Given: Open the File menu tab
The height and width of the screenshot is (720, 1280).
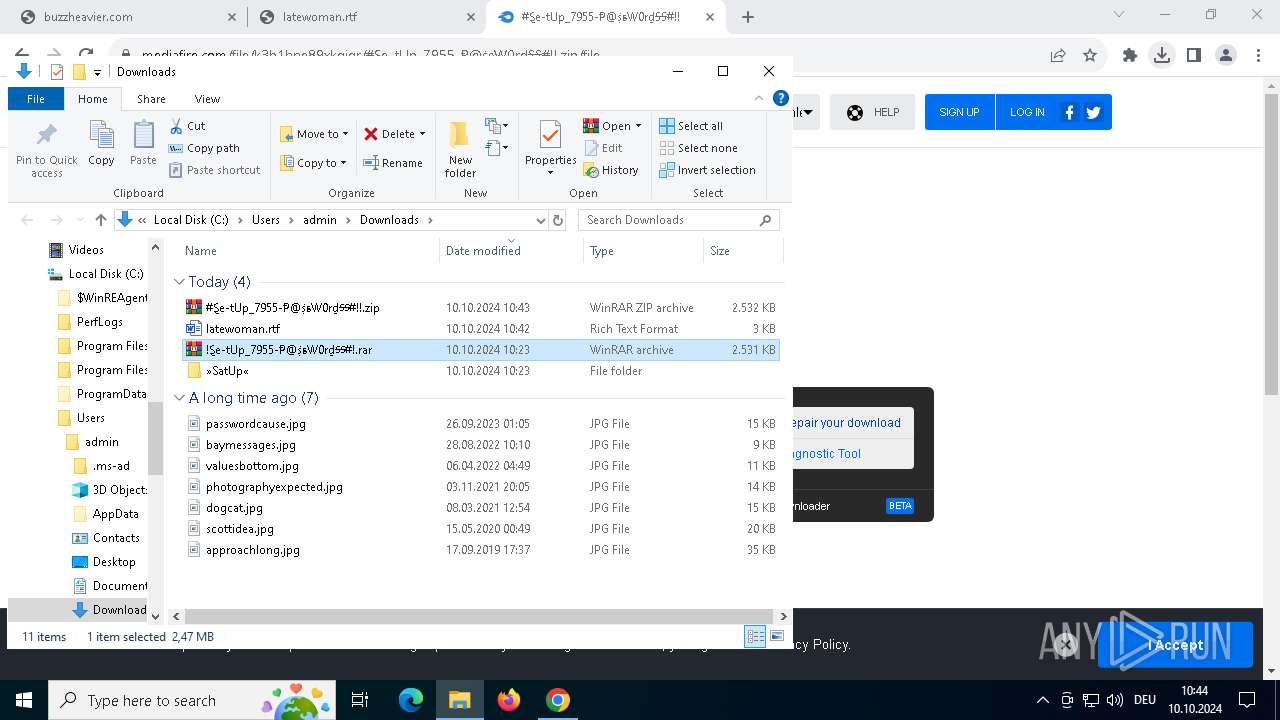Looking at the screenshot, I should 36,99.
